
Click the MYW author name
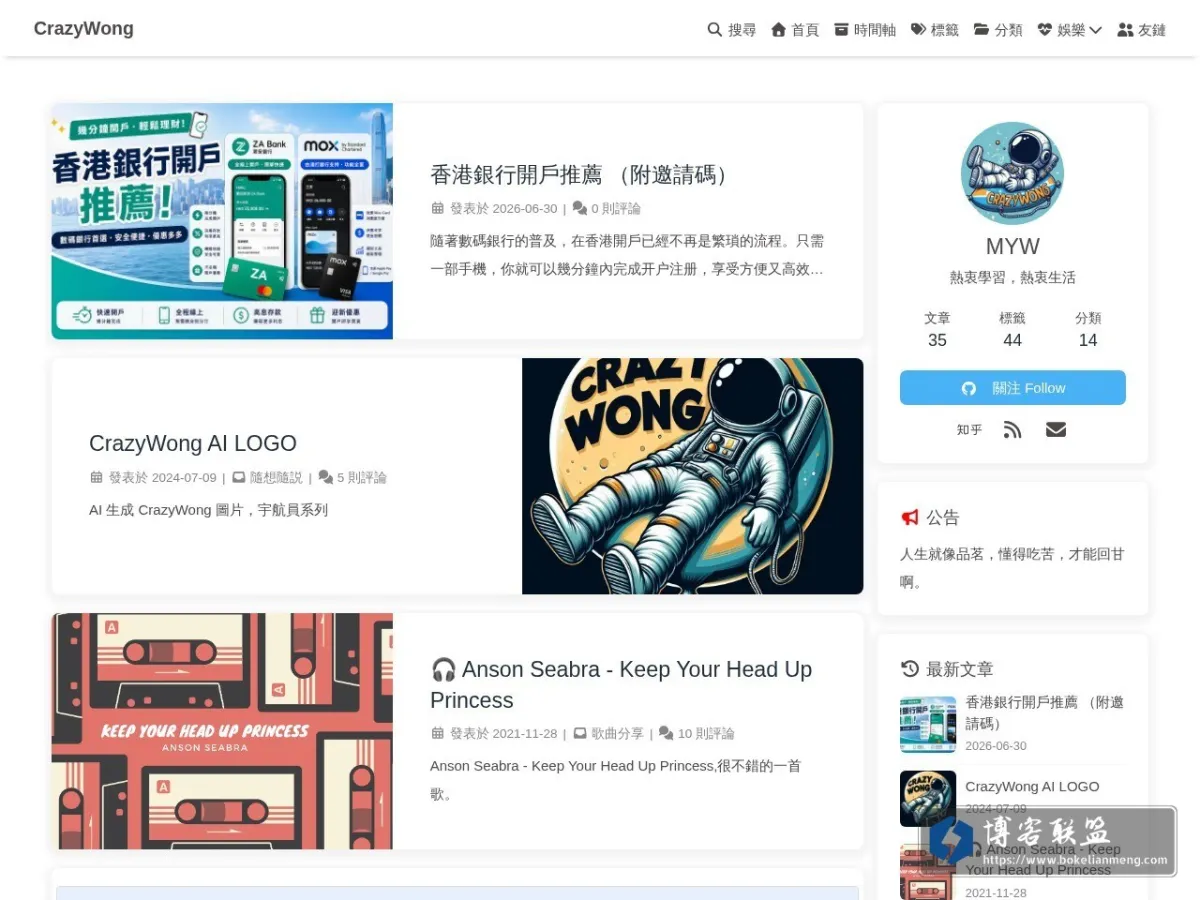[x=1012, y=246]
